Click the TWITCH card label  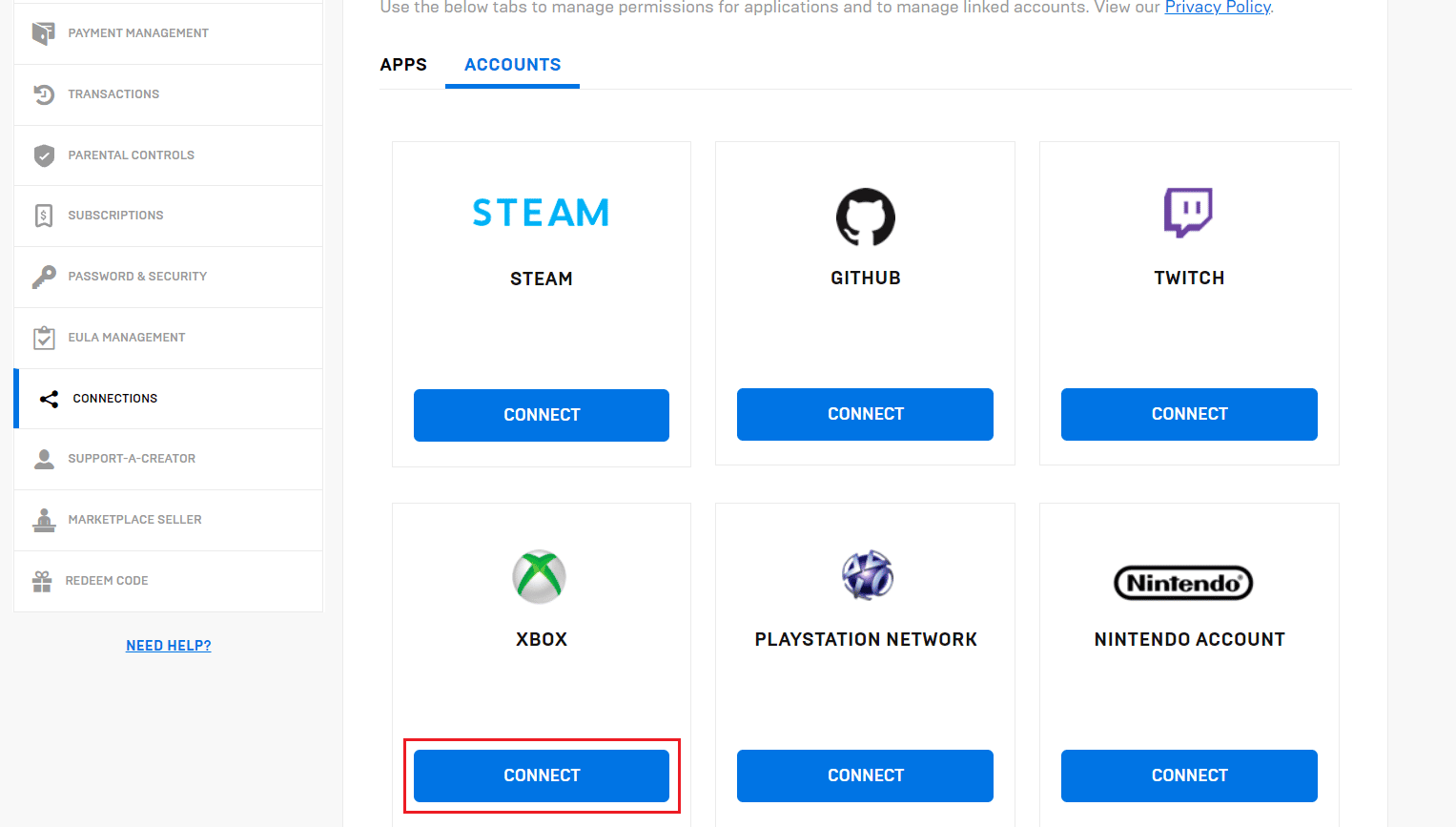[1189, 278]
